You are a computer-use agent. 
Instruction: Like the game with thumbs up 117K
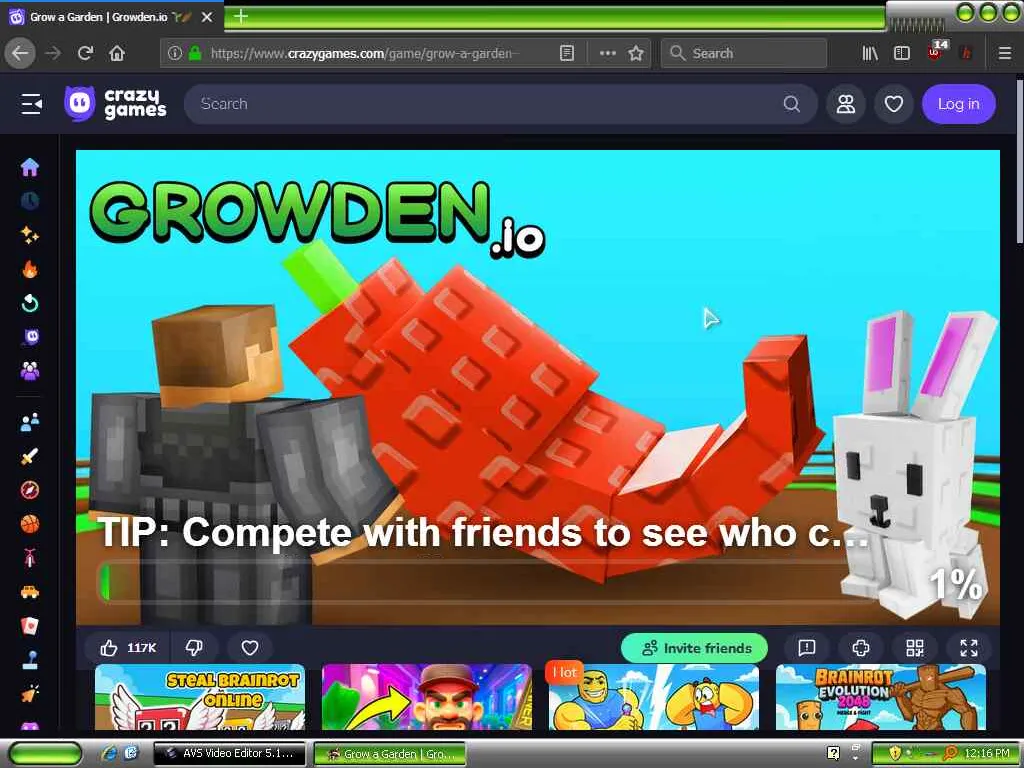[x=128, y=648]
